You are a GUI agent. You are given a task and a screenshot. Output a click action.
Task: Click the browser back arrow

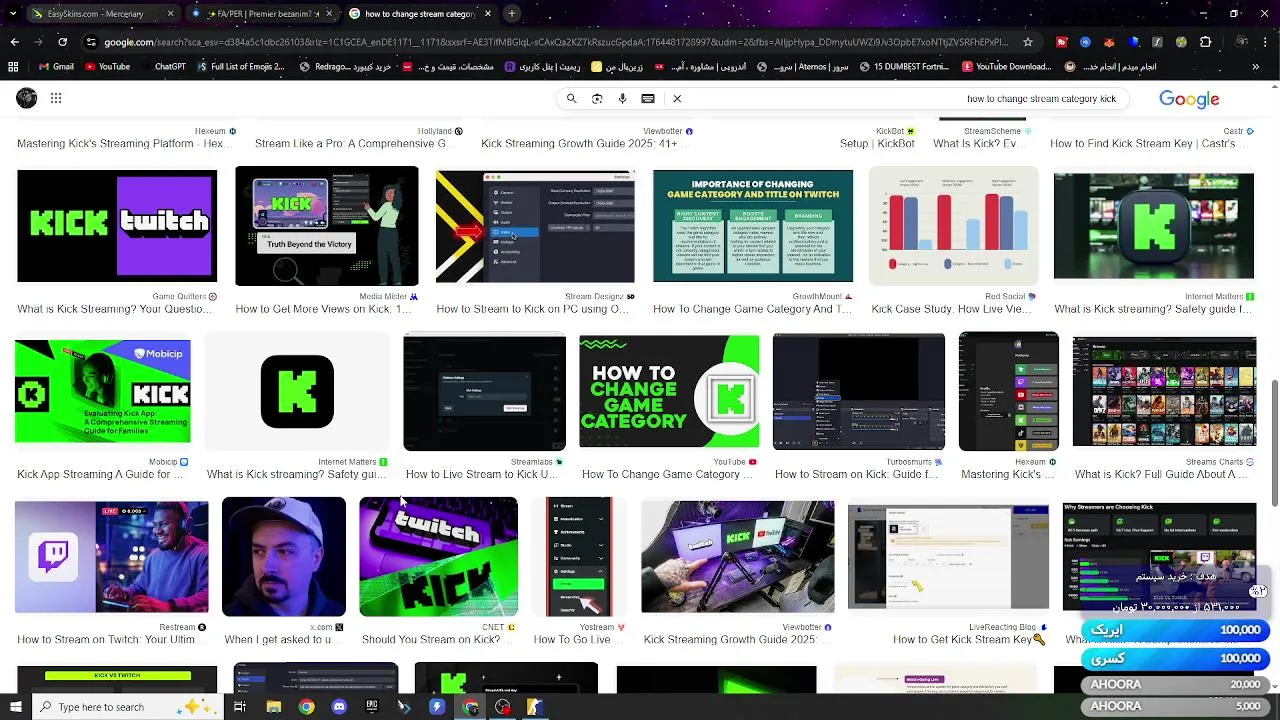[14, 42]
